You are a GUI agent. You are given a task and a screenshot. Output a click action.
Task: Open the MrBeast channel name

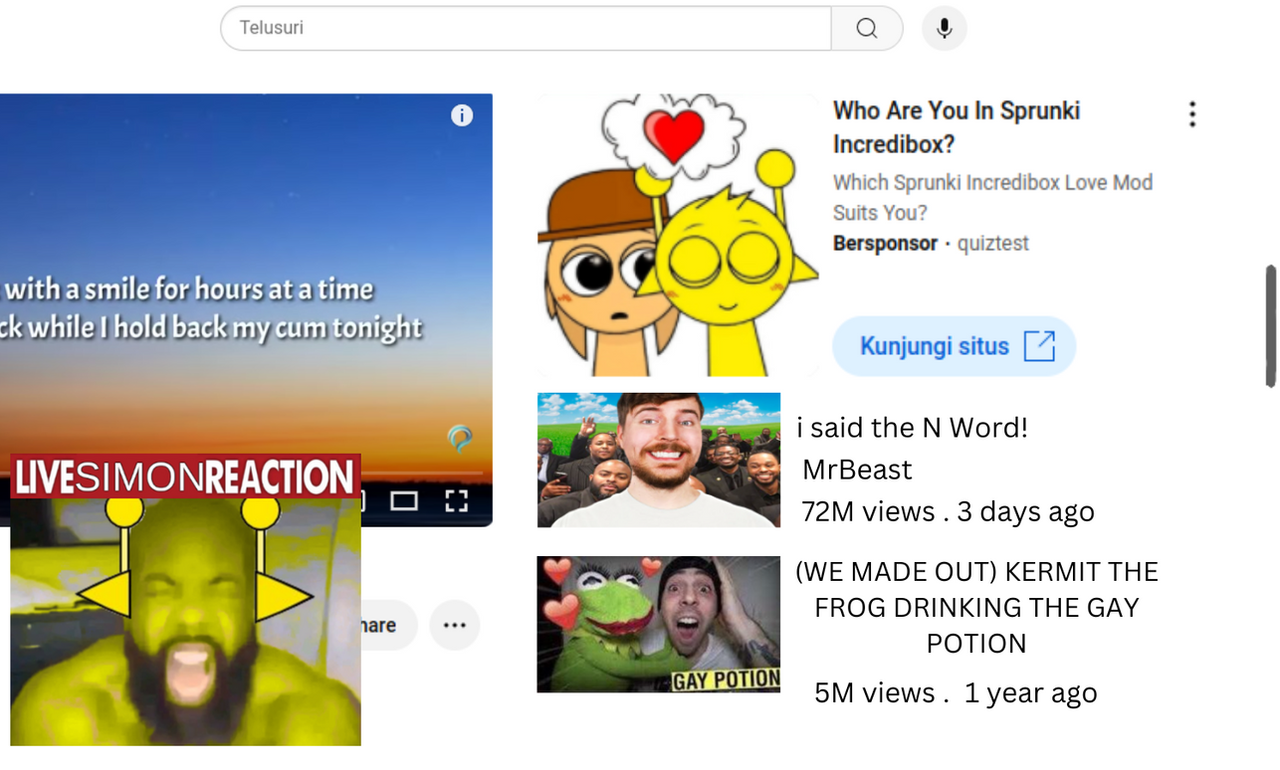click(x=857, y=470)
